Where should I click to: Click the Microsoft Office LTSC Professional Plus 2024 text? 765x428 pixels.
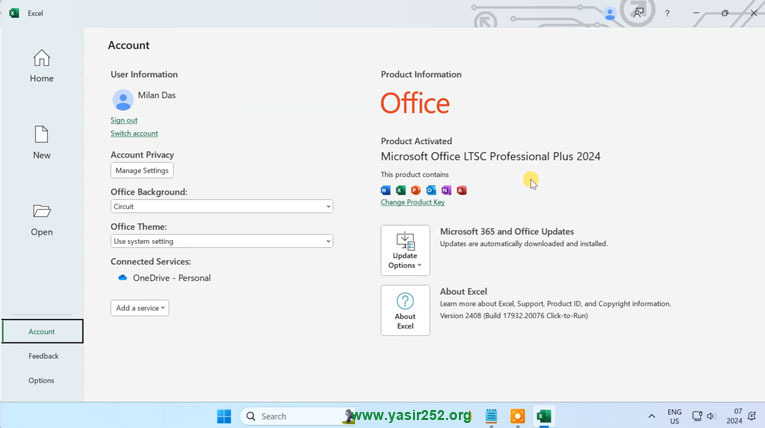tap(490, 156)
